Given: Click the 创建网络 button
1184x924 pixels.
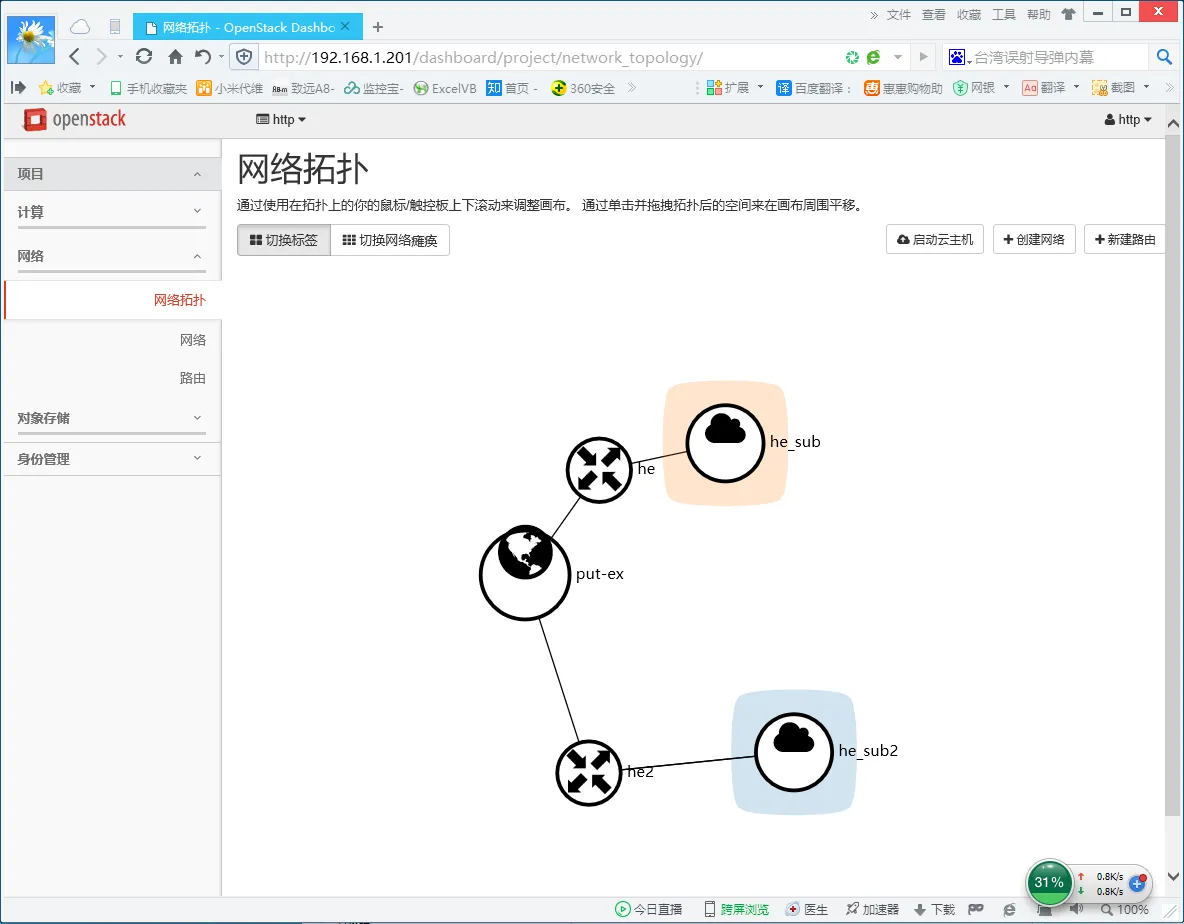Looking at the screenshot, I should pyautogui.click(x=1034, y=239).
